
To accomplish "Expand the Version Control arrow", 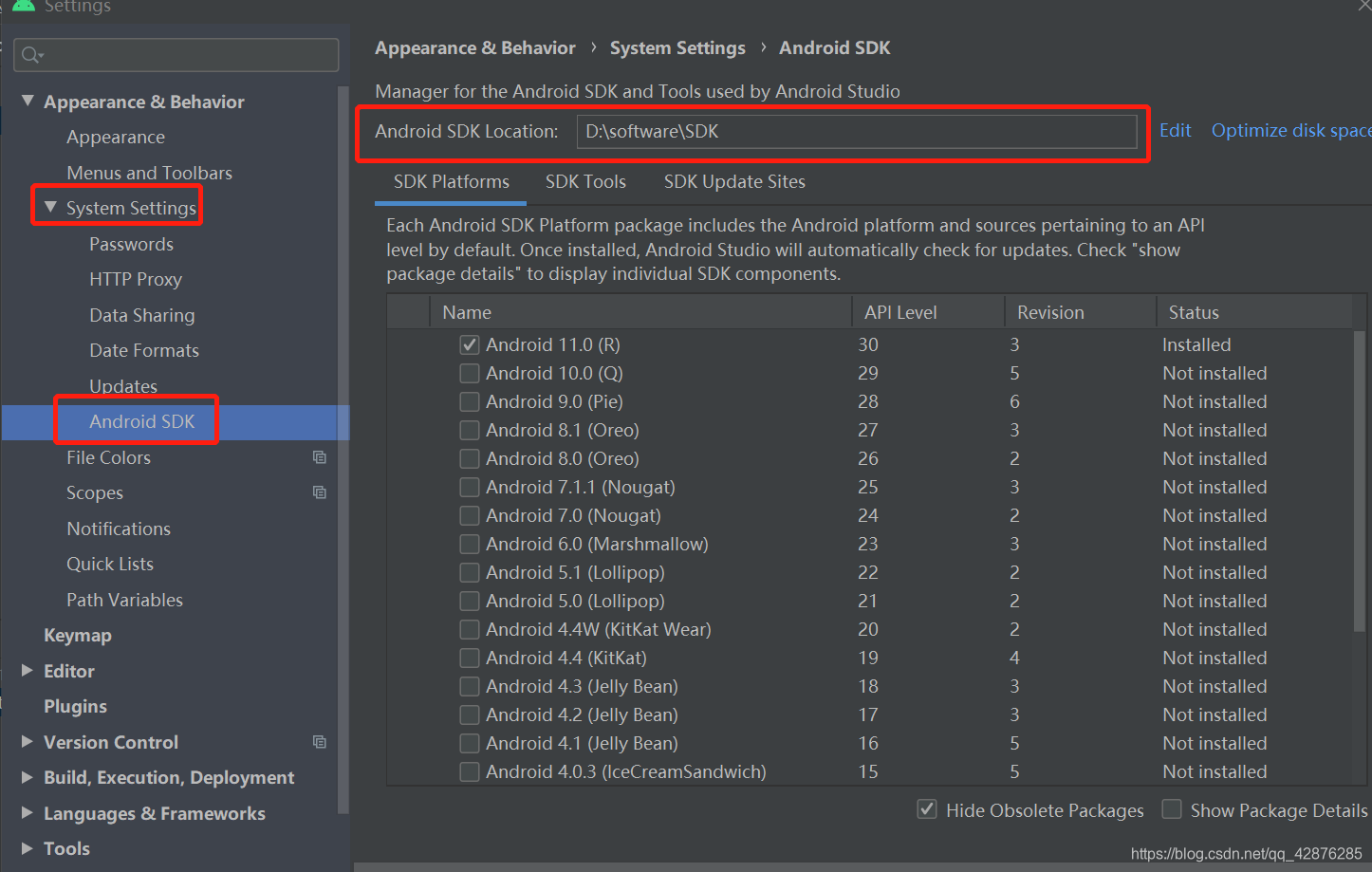I will [x=27, y=741].
